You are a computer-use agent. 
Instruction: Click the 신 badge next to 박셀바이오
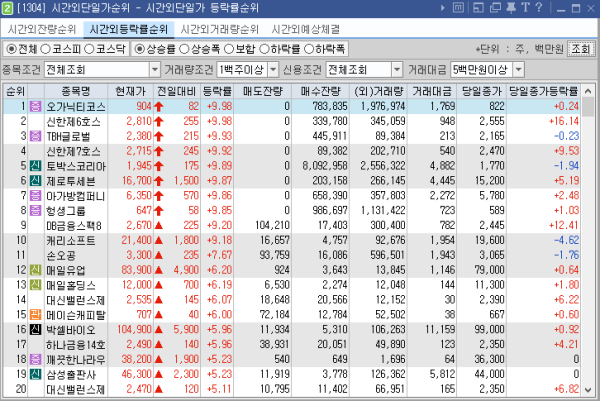point(36,330)
